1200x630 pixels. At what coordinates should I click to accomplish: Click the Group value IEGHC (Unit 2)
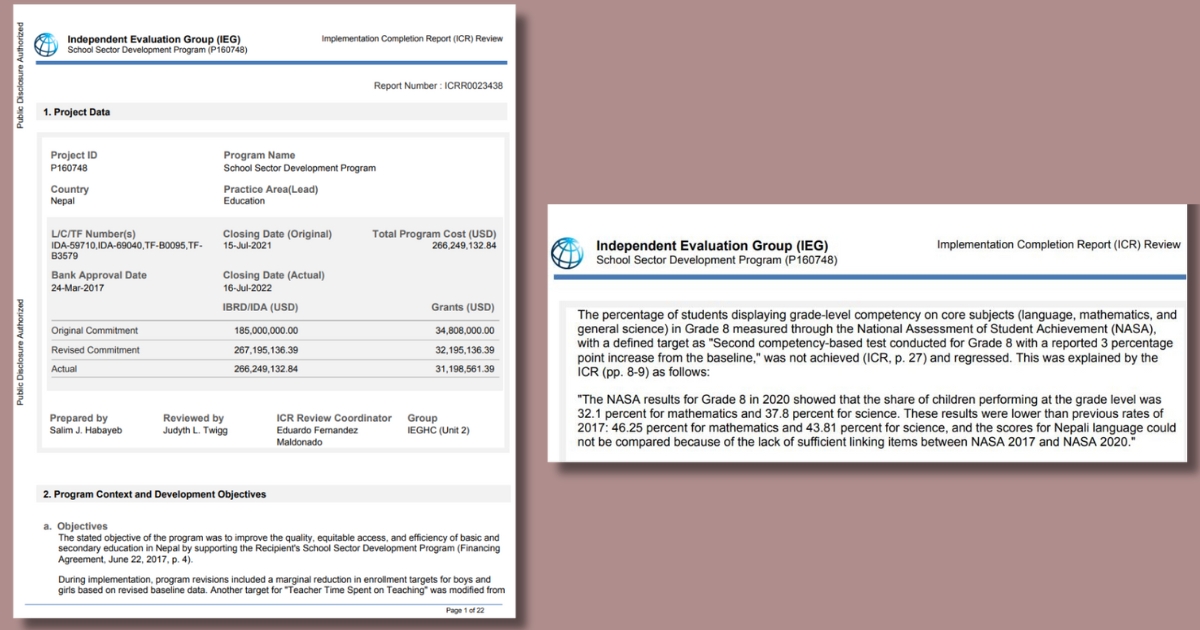[x=438, y=430]
